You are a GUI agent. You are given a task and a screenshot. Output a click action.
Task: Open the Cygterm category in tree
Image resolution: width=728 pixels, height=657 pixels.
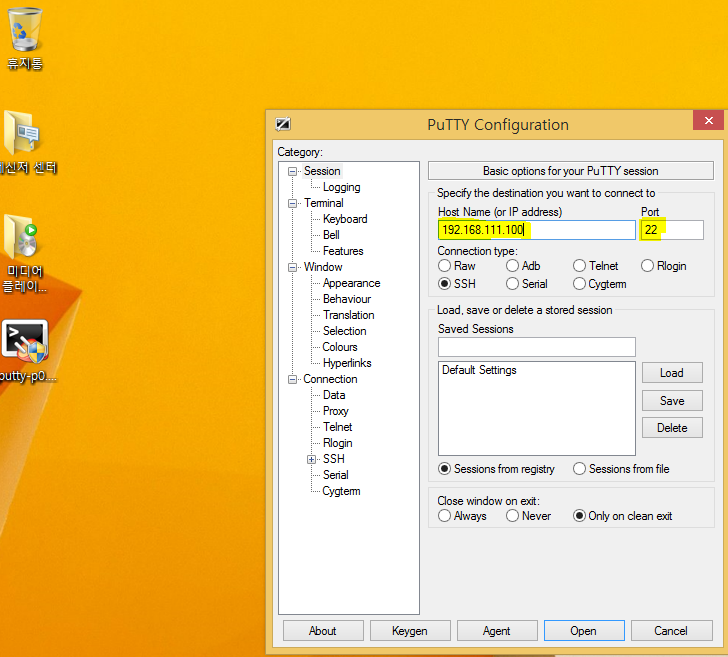tap(341, 491)
